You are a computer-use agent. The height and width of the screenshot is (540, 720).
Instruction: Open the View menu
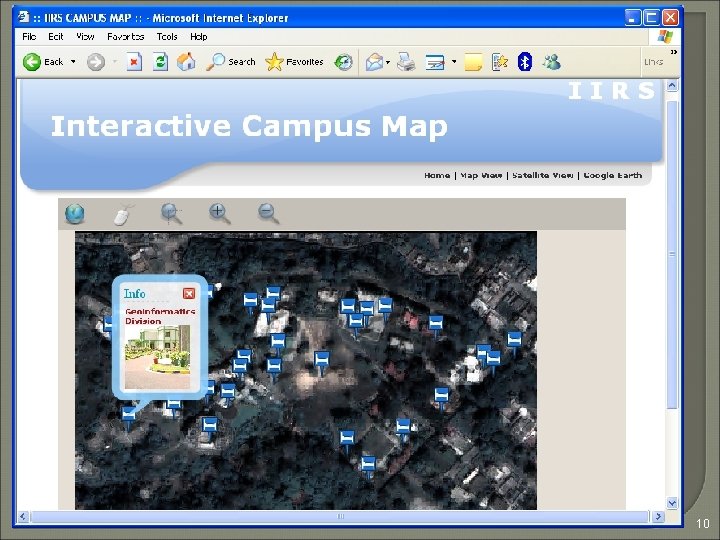[x=85, y=37]
